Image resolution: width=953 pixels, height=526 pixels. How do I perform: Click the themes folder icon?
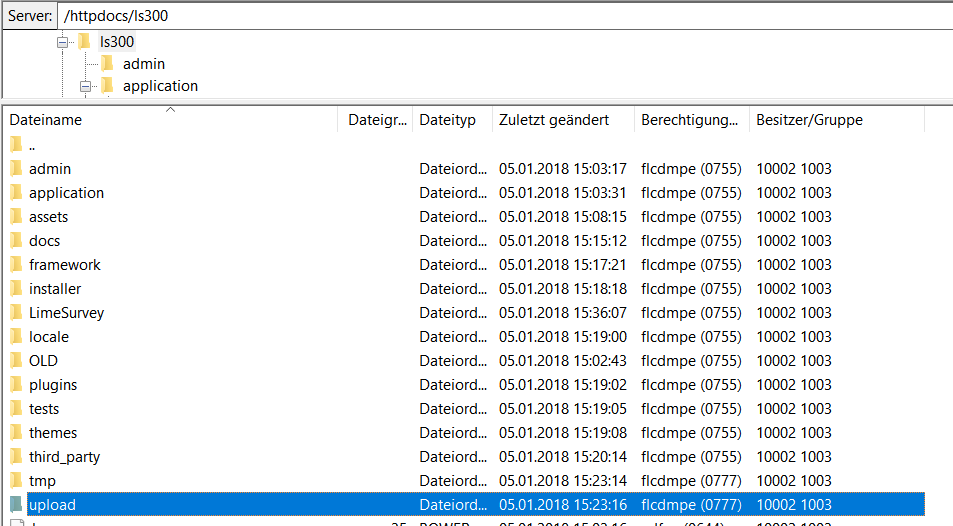[x=16, y=433]
